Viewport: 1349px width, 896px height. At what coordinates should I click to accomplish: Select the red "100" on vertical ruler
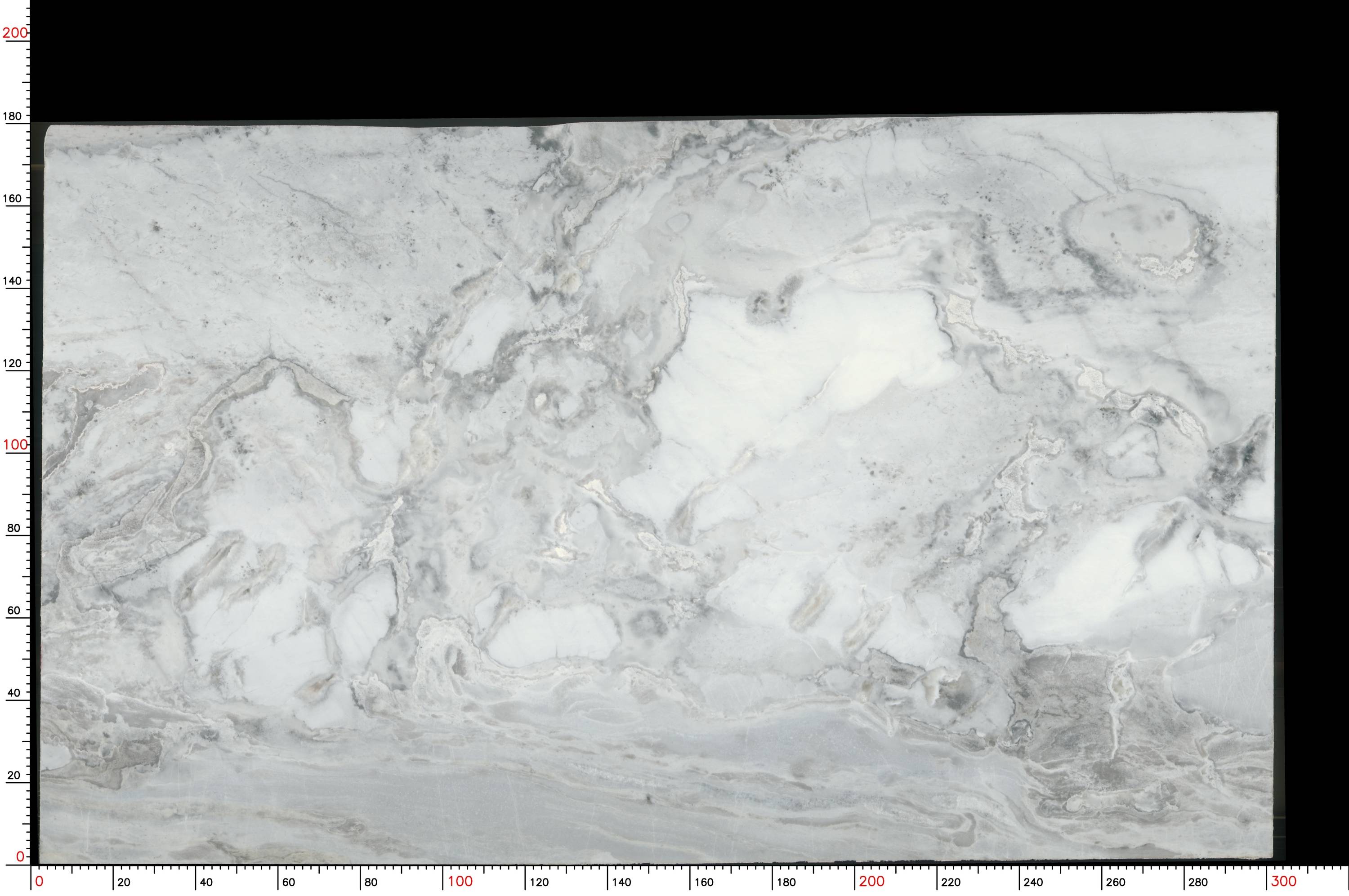pyautogui.click(x=15, y=445)
